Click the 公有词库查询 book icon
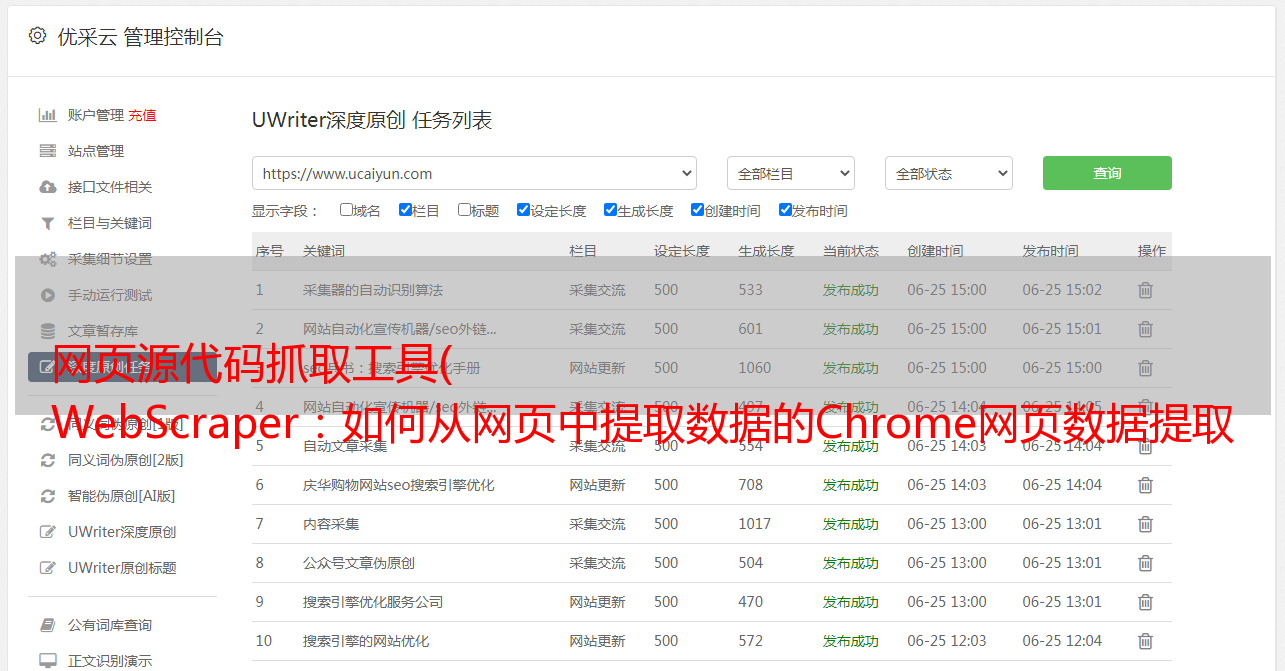 point(47,625)
